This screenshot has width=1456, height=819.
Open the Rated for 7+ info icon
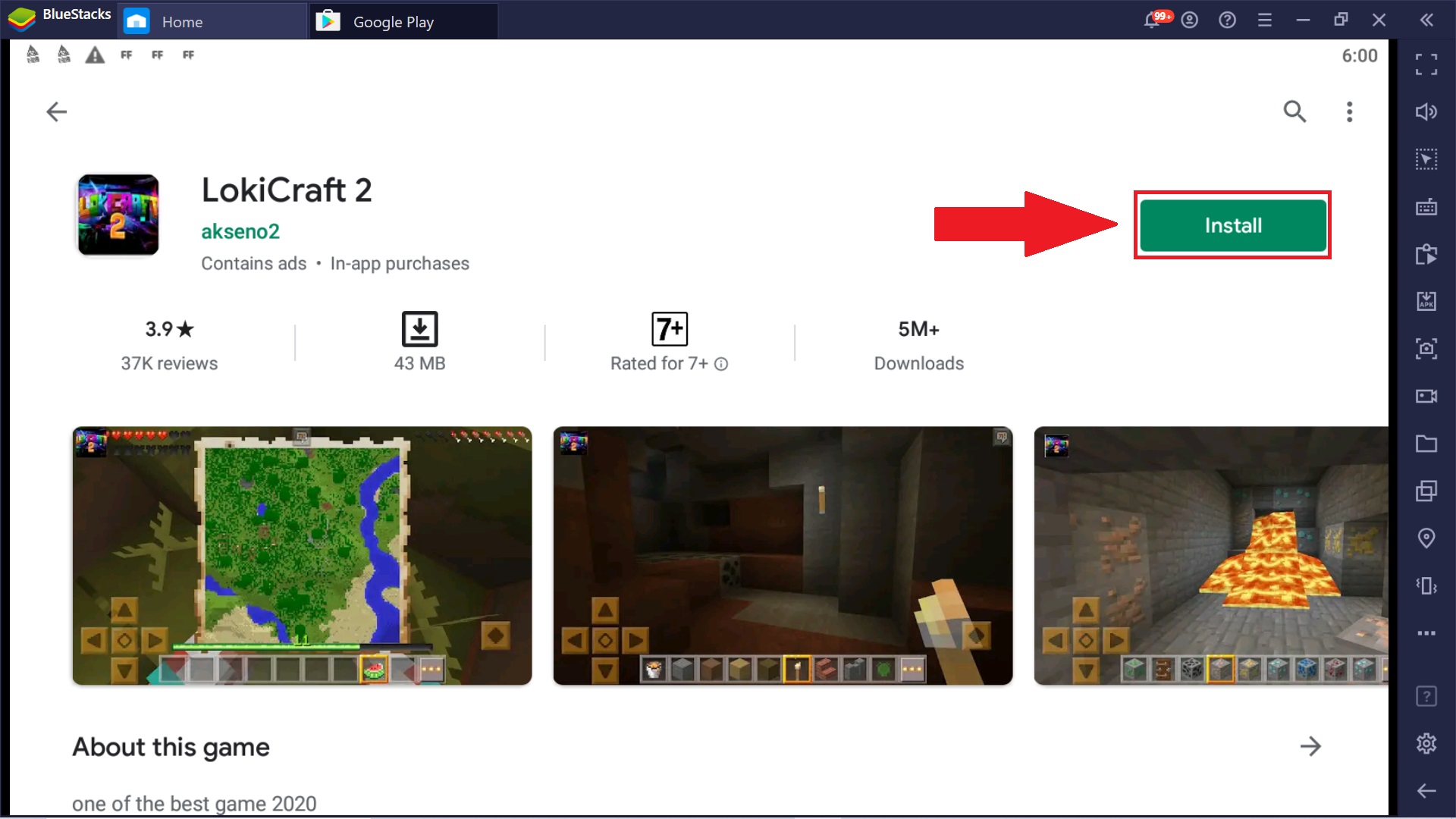tap(721, 364)
